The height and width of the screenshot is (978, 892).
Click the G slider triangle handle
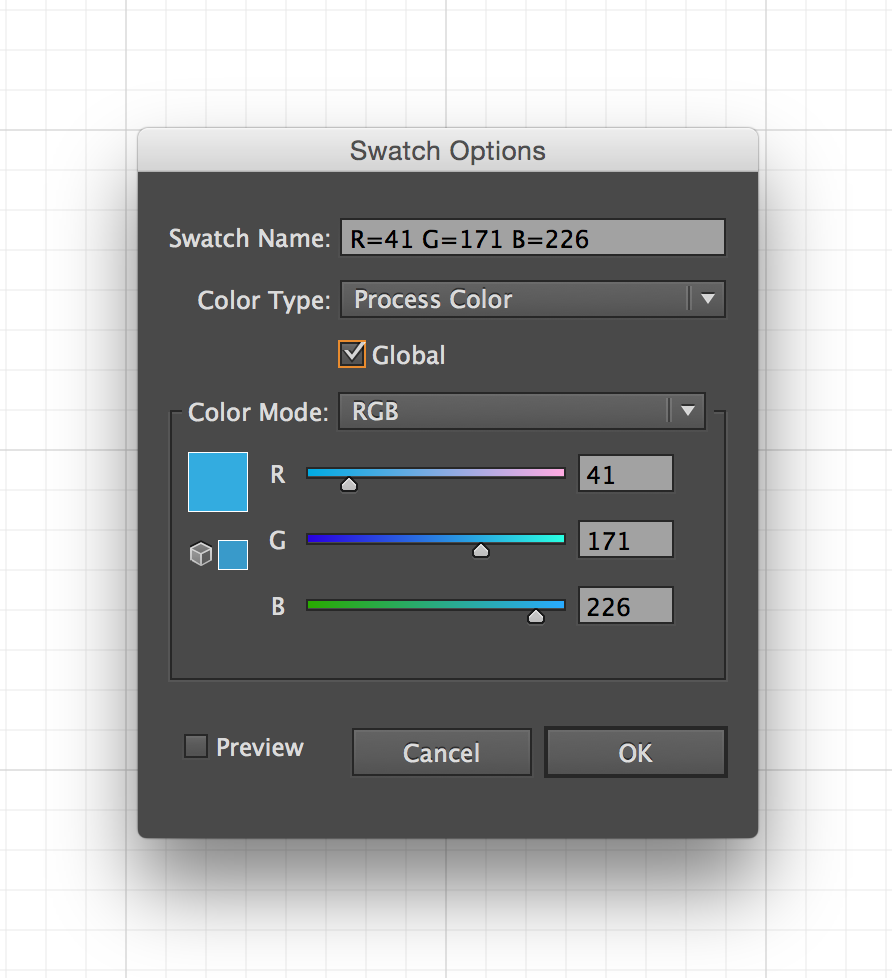tap(481, 550)
